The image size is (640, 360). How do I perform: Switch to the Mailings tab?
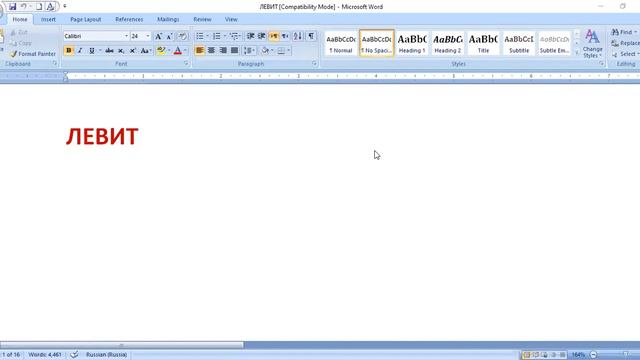pyautogui.click(x=168, y=19)
